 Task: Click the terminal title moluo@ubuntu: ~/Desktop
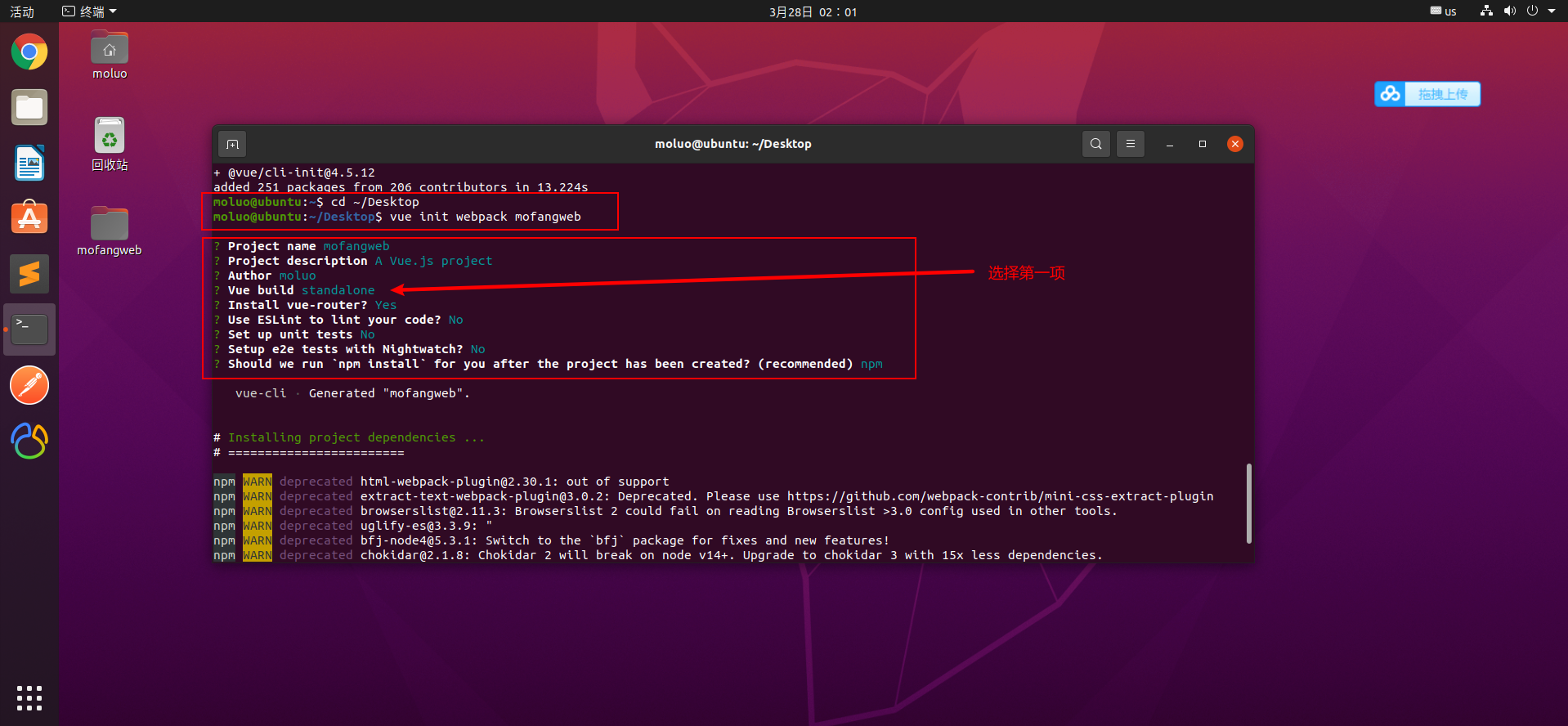[733, 144]
